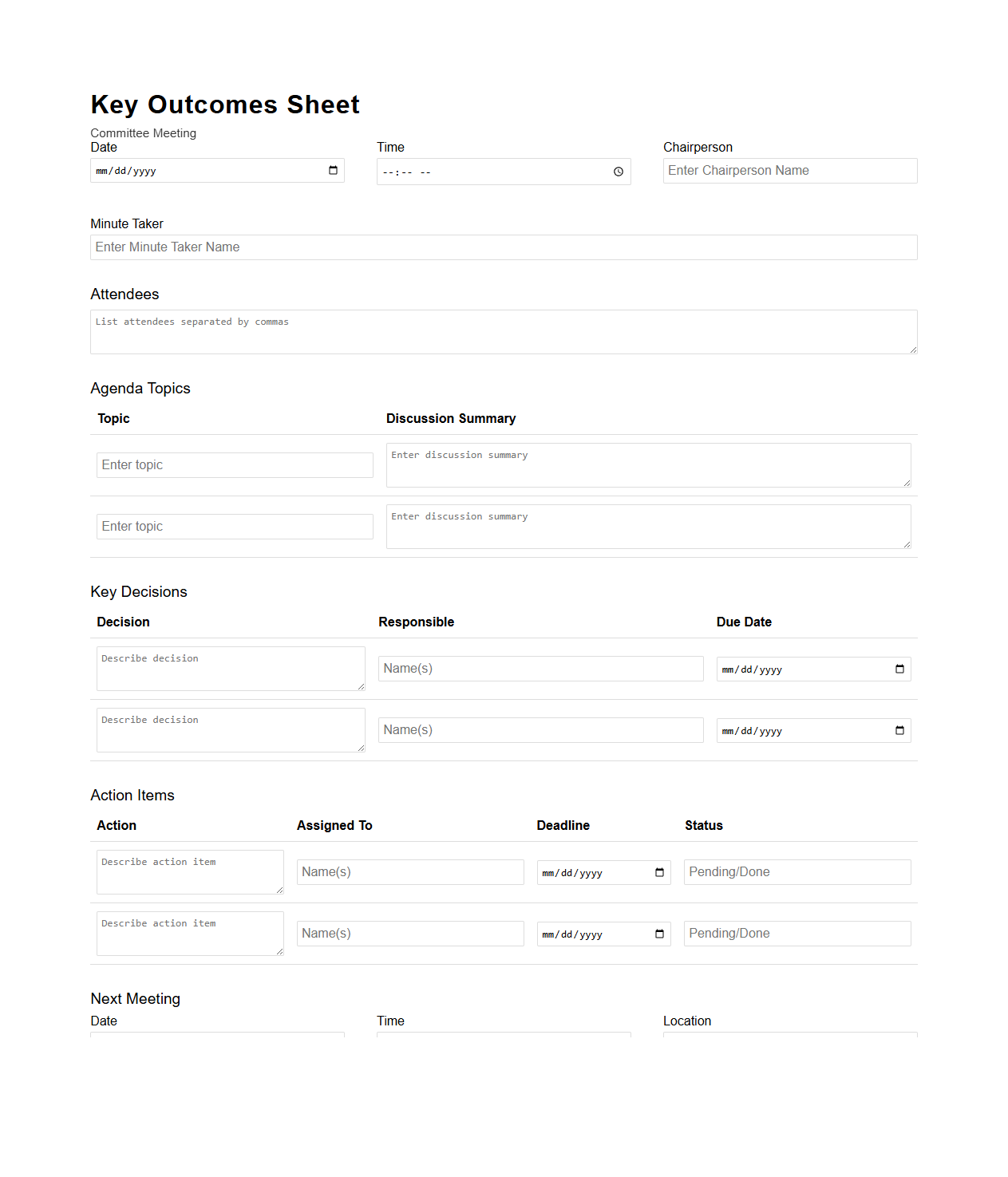Select the Enter Chairperson Name field
The height and width of the screenshot is (1177, 1008).
[x=789, y=170]
